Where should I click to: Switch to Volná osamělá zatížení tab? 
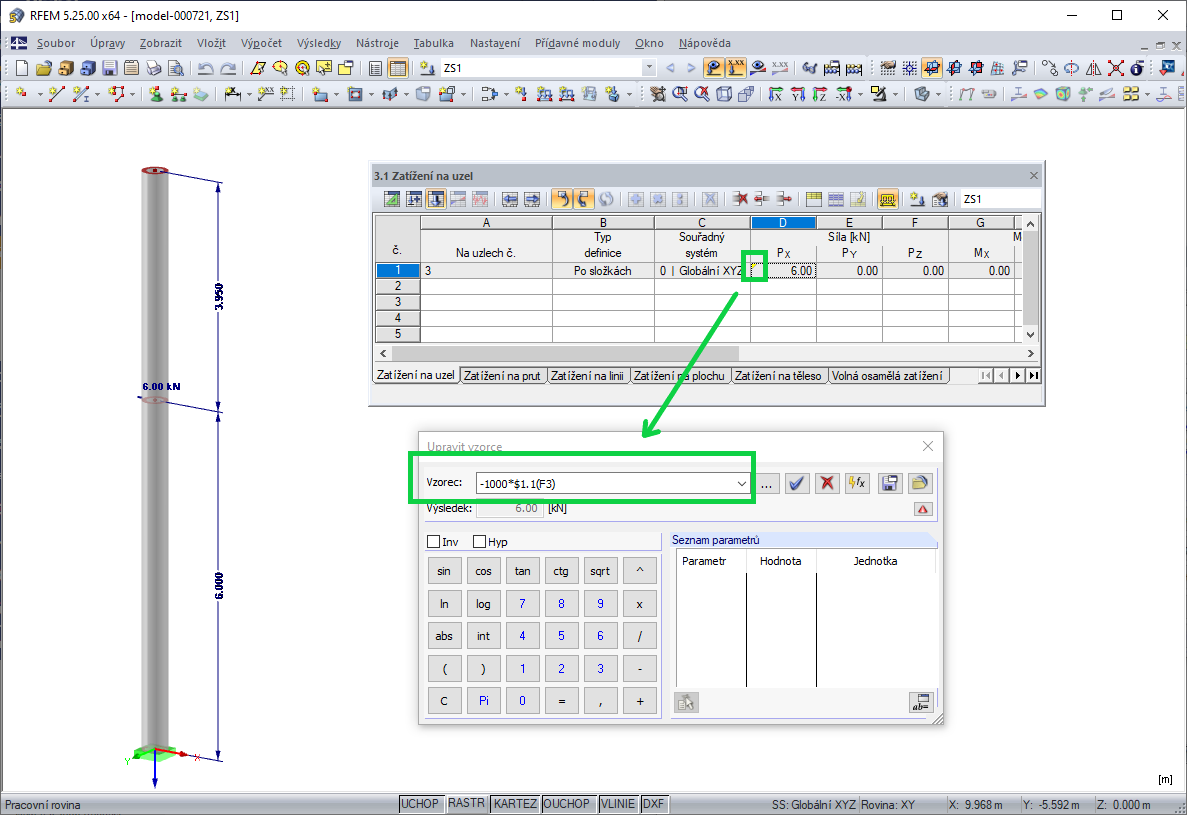[x=886, y=375]
